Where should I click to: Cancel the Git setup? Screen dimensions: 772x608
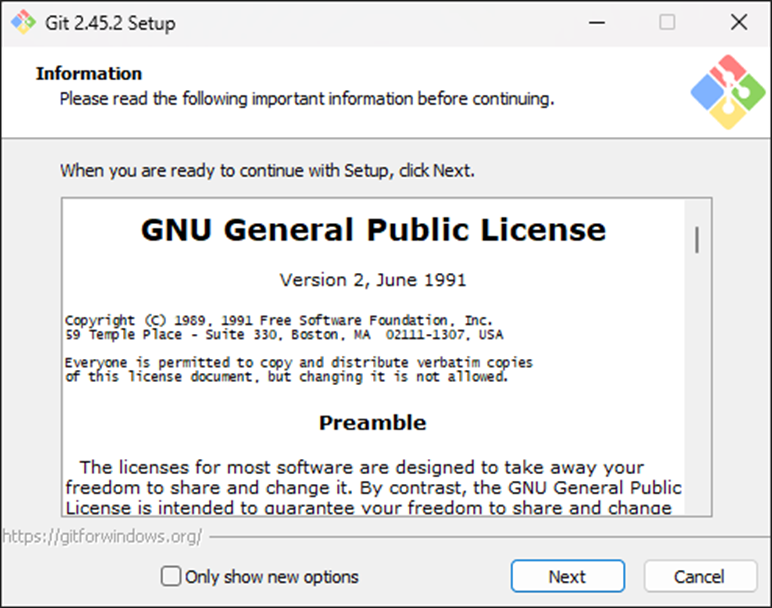(699, 576)
